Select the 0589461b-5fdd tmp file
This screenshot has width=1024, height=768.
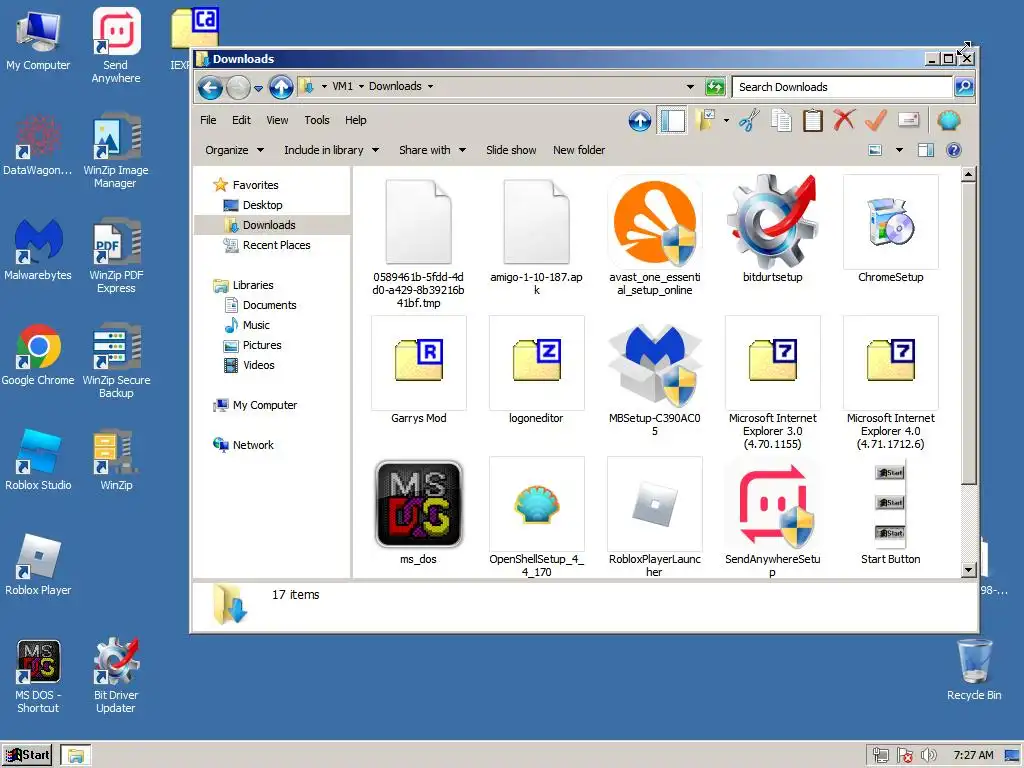tap(419, 242)
